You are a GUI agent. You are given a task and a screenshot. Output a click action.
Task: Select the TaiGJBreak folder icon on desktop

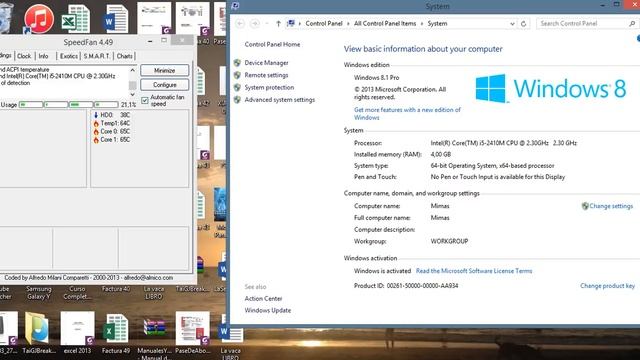click(x=37, y=328)
